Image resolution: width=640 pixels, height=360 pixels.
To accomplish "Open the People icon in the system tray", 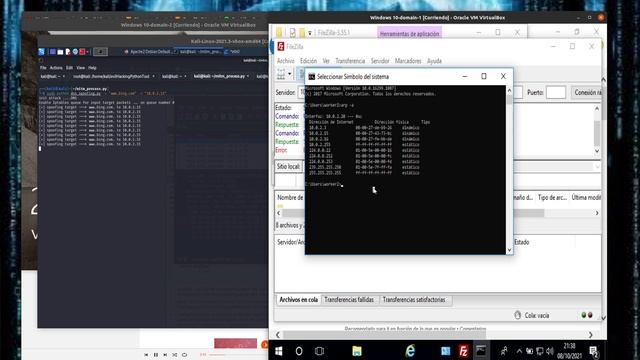I will [504, 351].
